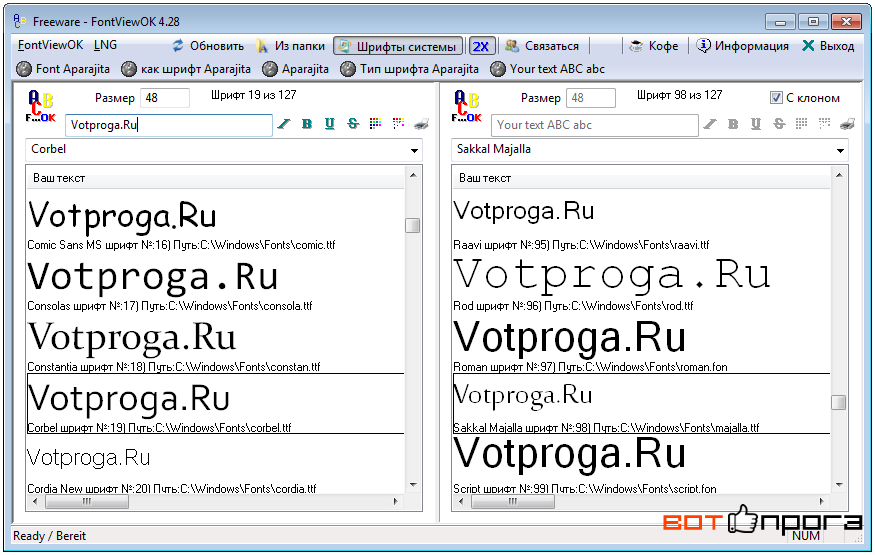Select 'Your text ABC abc' sample text option
This screenshot has width=875, height=555.
coord(547,69)
